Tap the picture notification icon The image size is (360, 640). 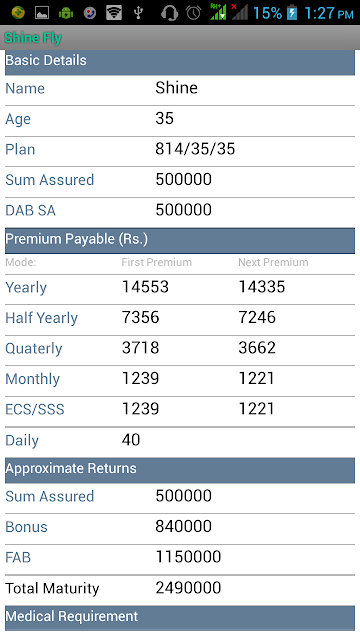pyautogui.click(x=42, y=13)
